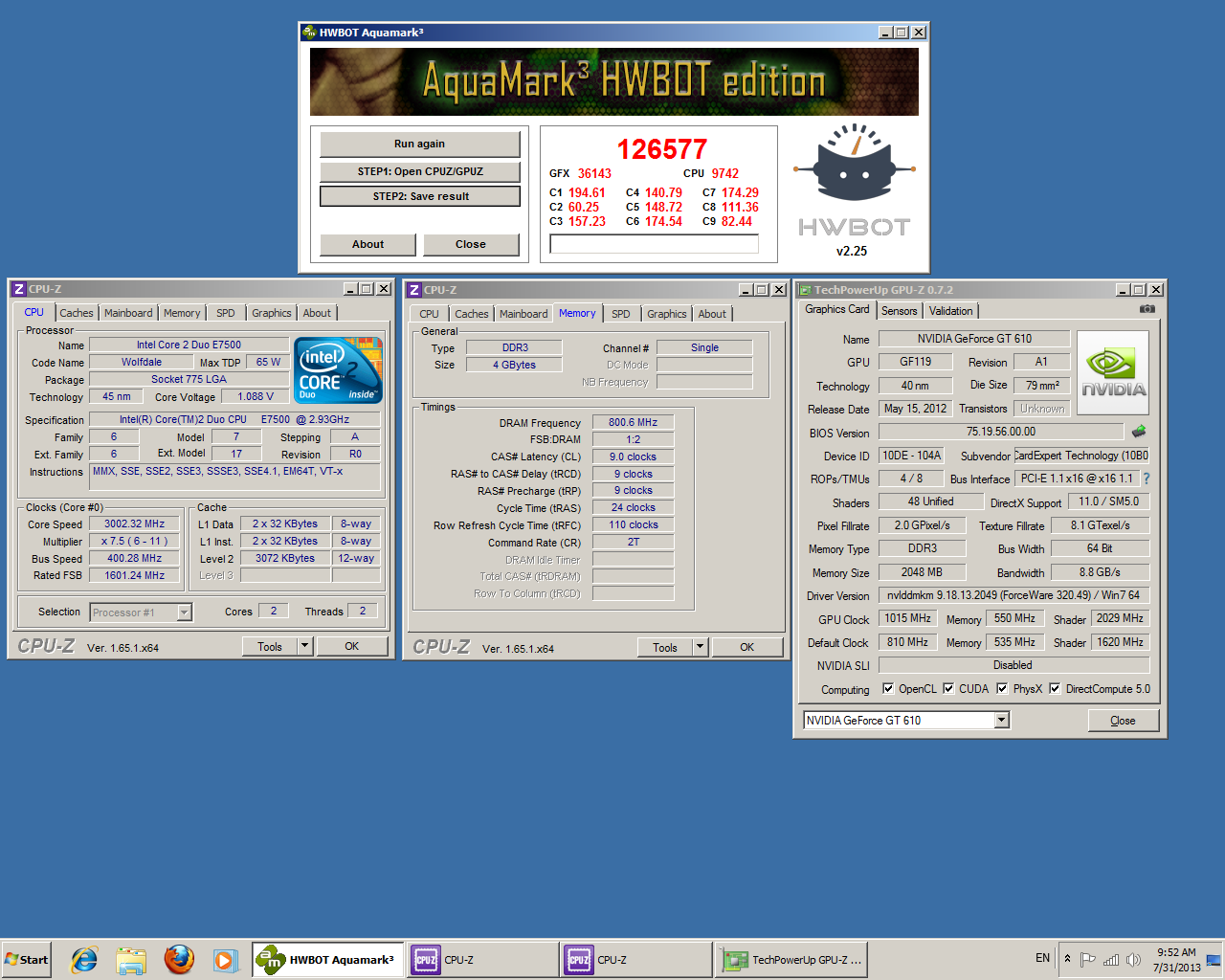Toggle the PhysX checkbox

pos(1002,688)
